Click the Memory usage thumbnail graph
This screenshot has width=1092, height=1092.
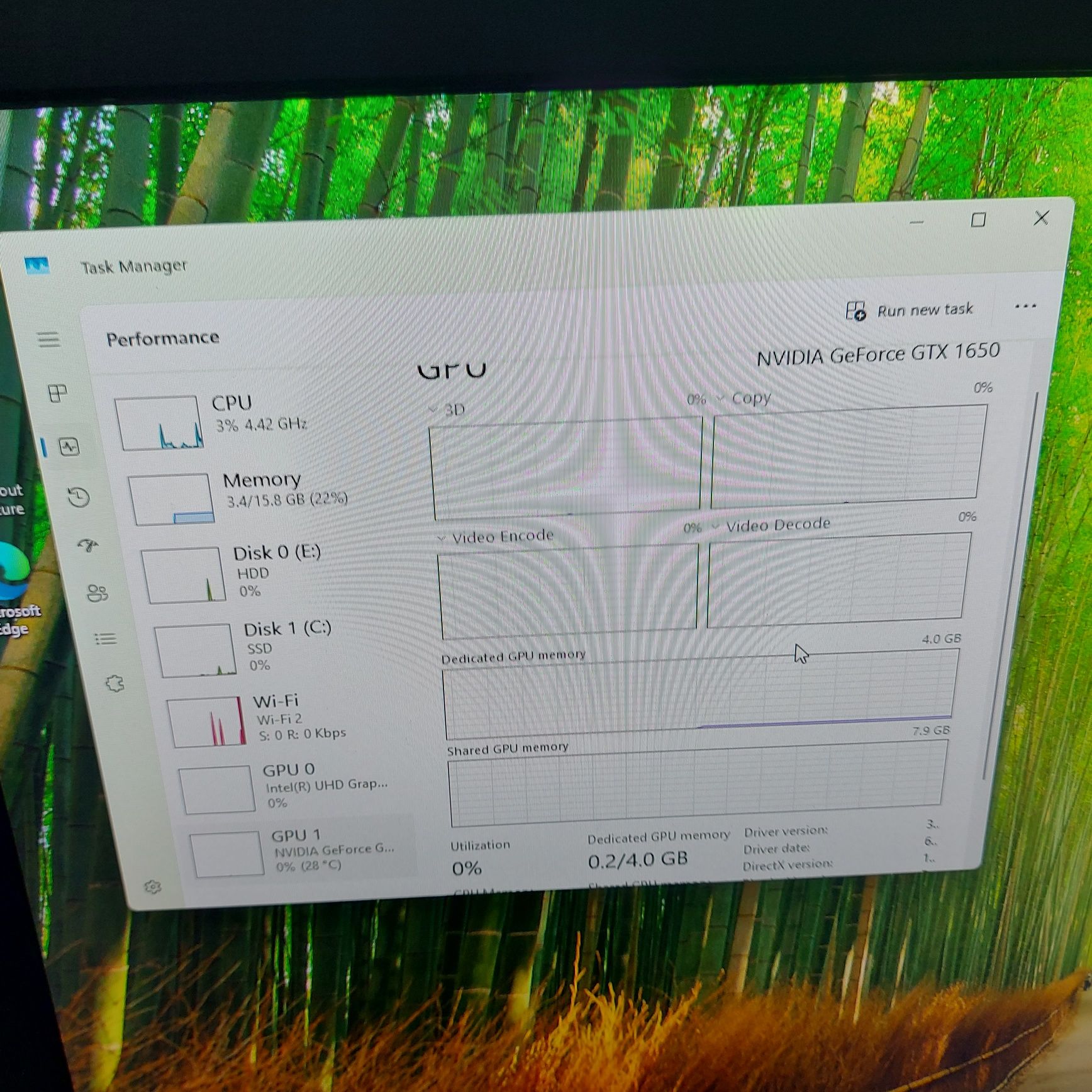pos(172,499)
